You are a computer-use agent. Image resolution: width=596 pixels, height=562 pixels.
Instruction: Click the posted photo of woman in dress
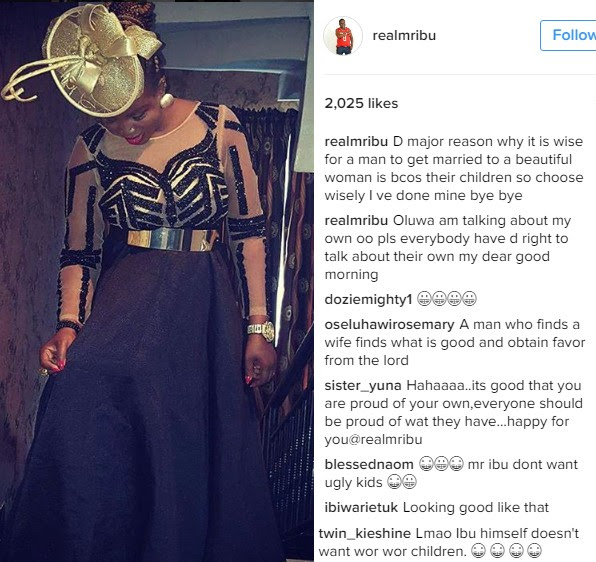click(157, 281)
